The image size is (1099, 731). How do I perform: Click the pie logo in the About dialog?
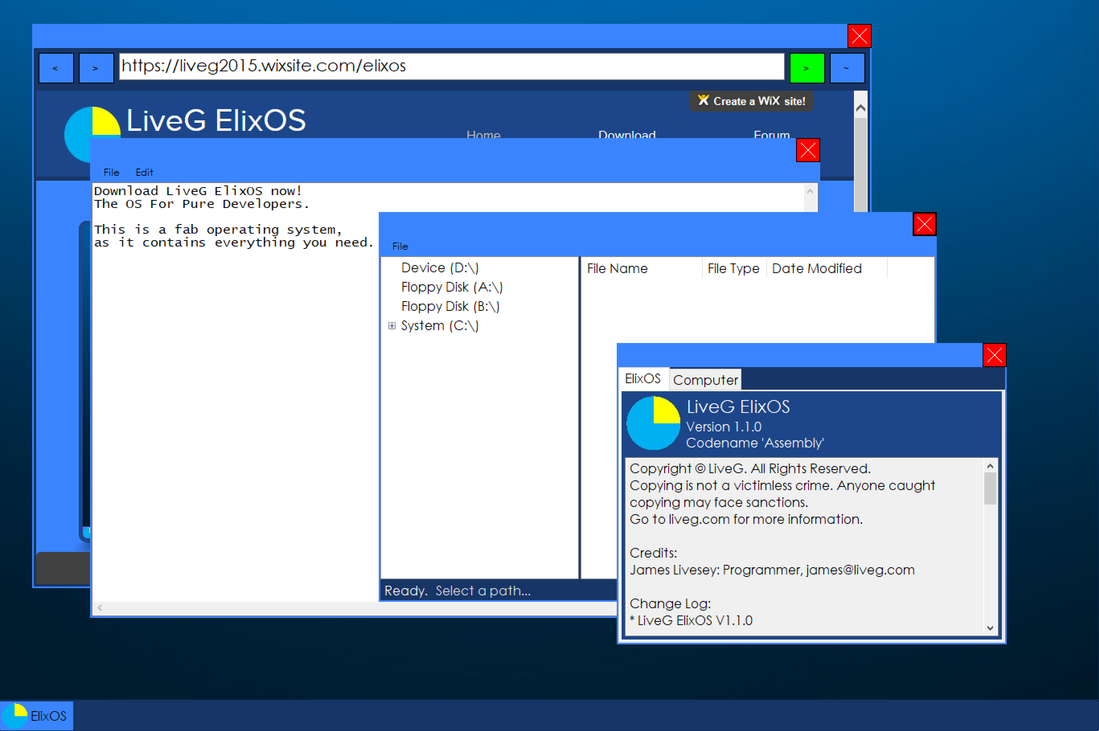(x=653, y=423)
